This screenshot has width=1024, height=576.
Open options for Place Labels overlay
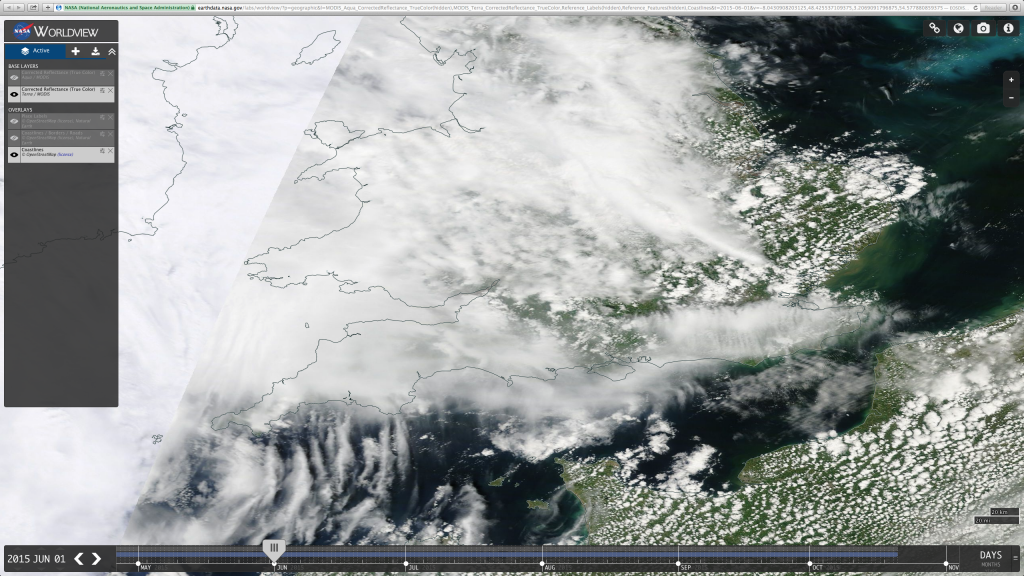coord(103,118)
